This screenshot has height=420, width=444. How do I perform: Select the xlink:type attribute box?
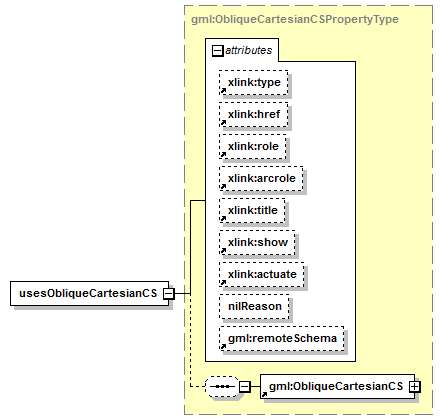tap(254, 82)
